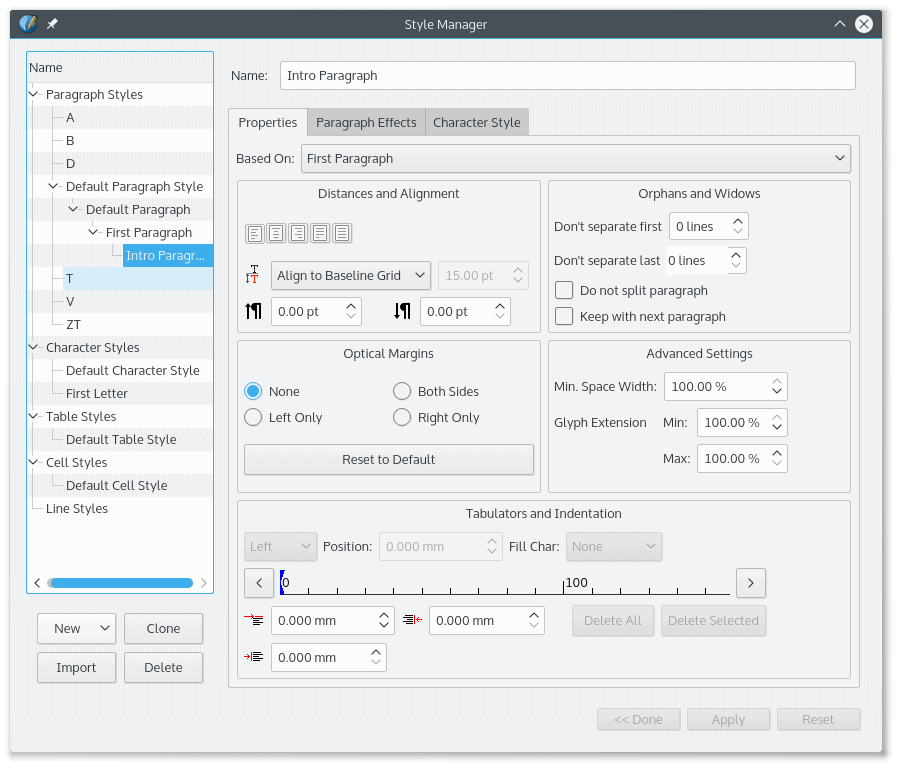Enable Keep with next paragraph

tap(563, 316)
